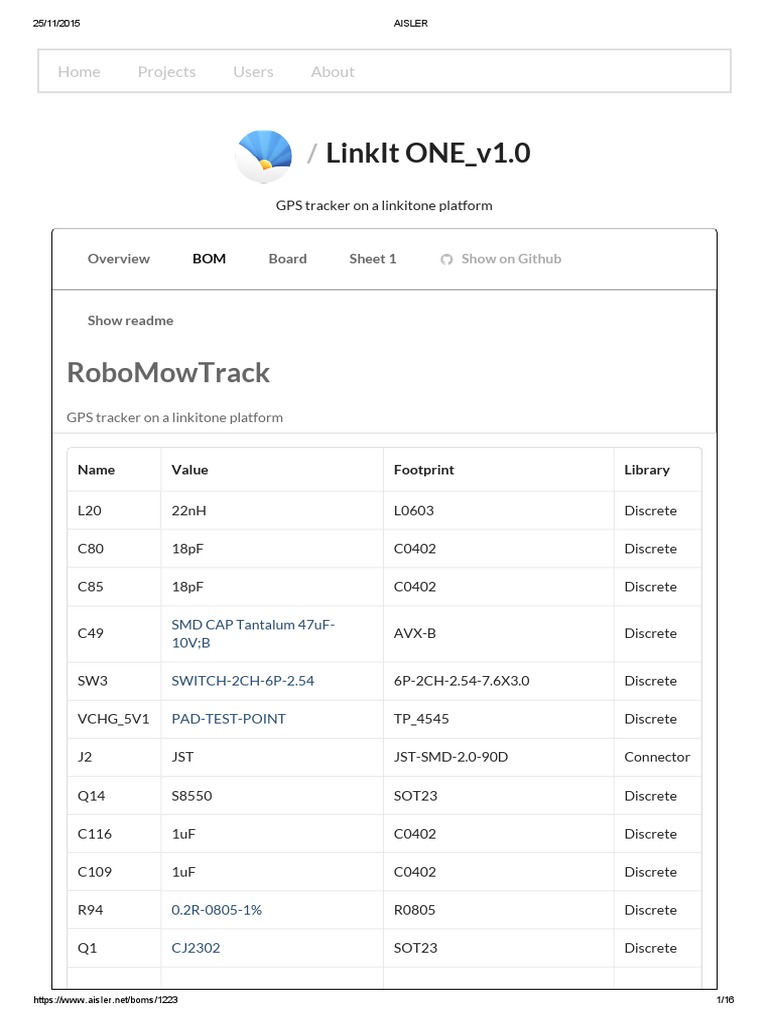
Task: Select the JST-SMD-2.0-90D footprint cell
Action: pos(499,757)
